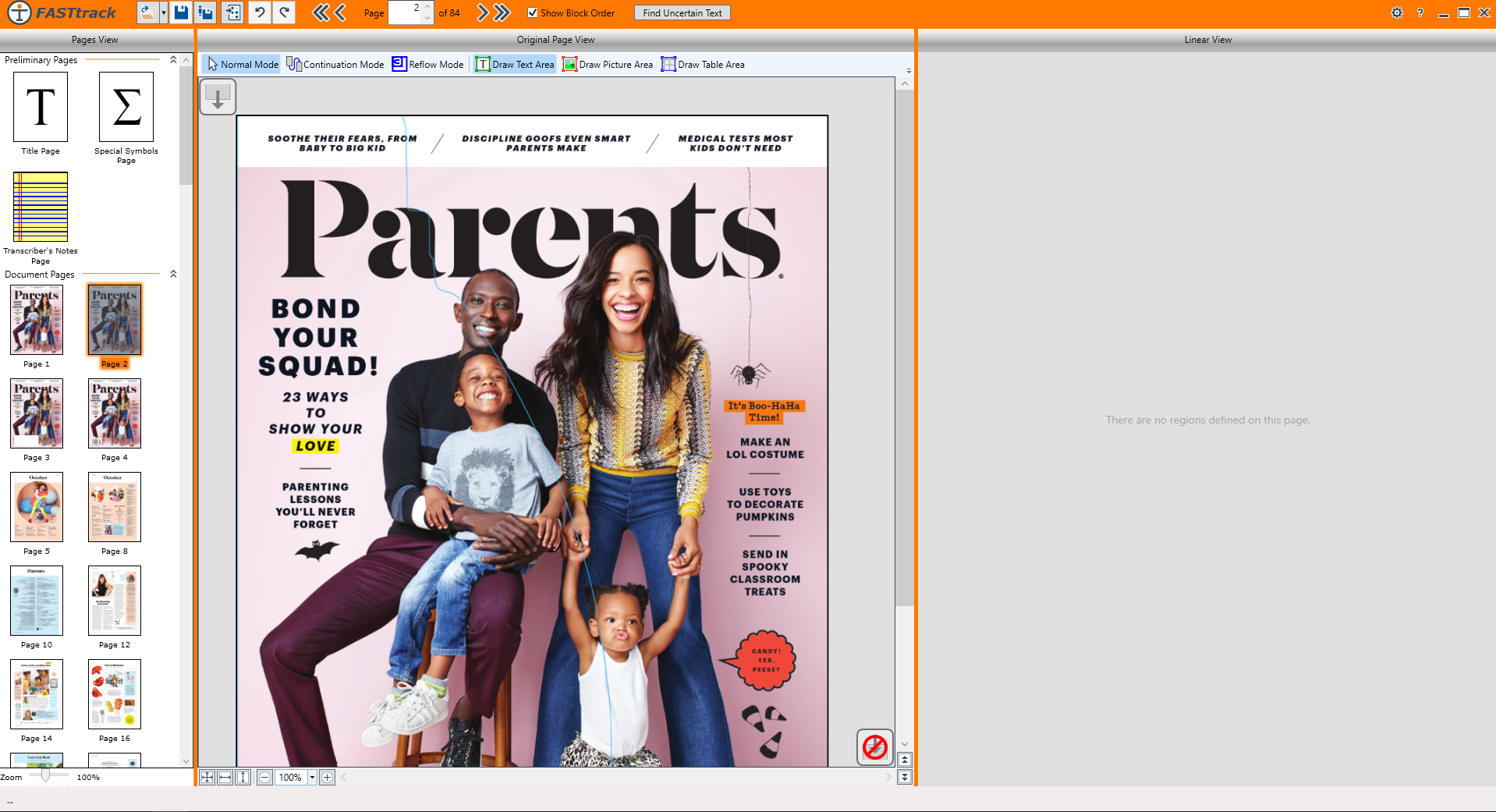Click the Original Page View panel header
This screenshot has height=812, width=1496.
[555, 40]
